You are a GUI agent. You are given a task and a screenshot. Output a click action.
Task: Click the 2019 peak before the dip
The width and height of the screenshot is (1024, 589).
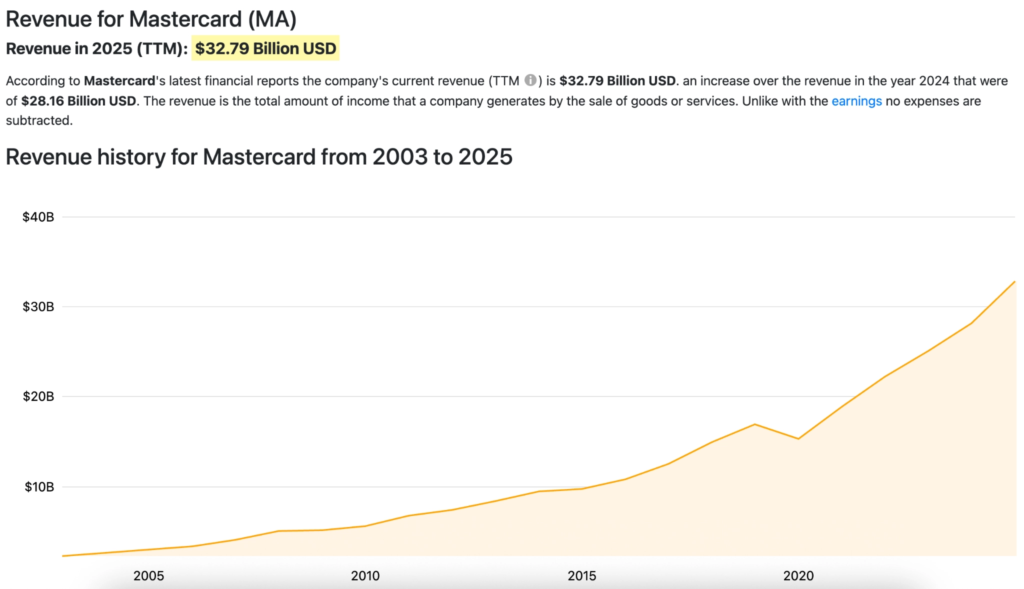point(755,424)
